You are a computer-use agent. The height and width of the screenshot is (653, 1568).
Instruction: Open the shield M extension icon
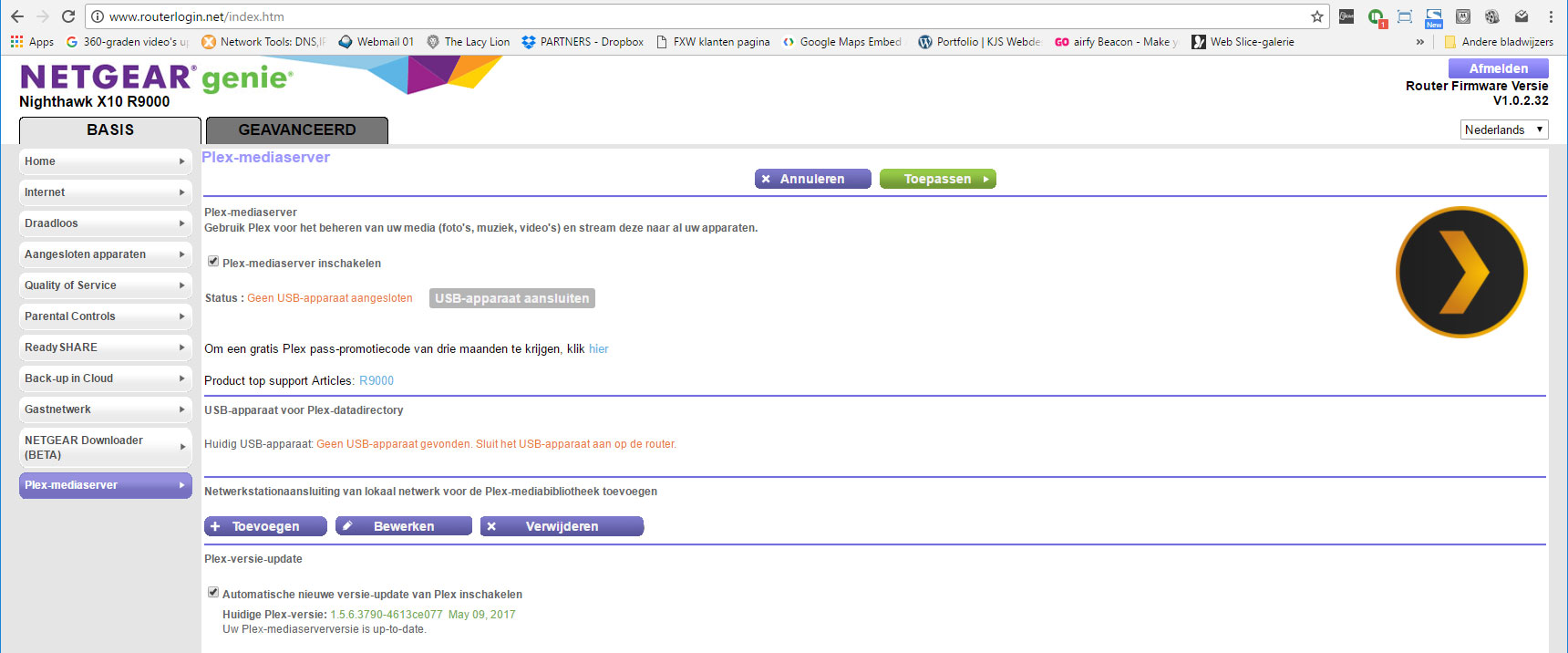point(1463,16)
